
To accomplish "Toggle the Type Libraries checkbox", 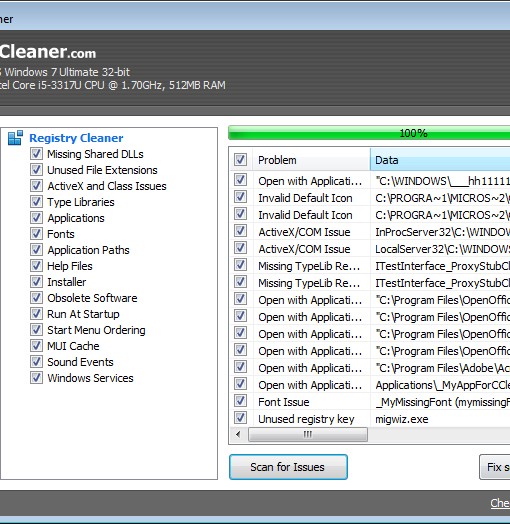I will coord(36,202).
